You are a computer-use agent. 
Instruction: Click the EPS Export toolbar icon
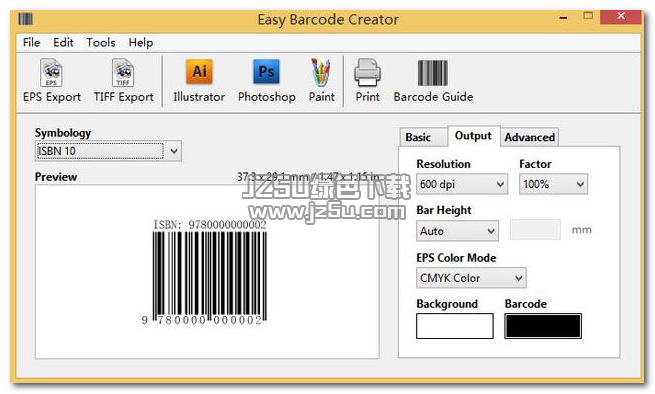(x=52, y=81)
